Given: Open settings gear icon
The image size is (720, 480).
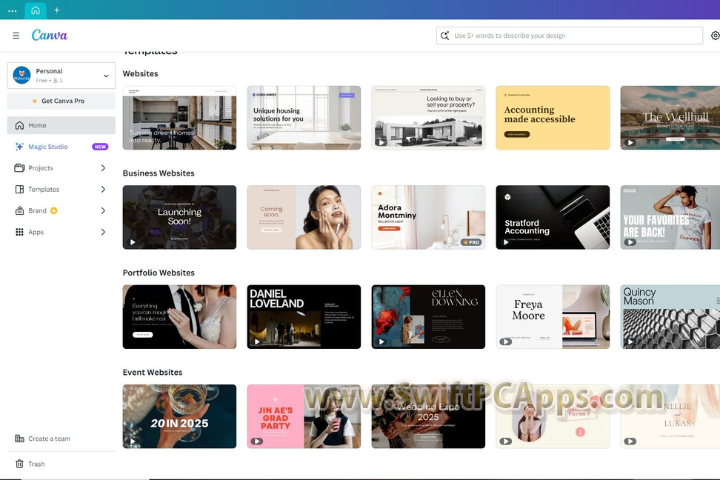Looking at the screenshot, I should 715,35.
